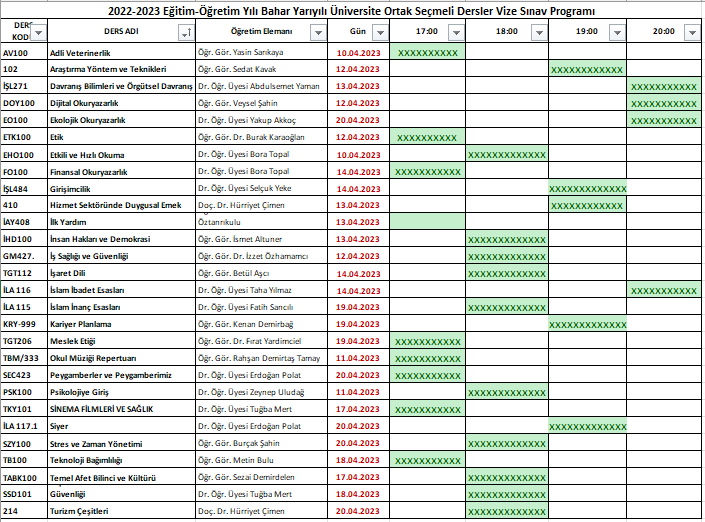Select 'Öğr. Gör. Dr. Fırat Yardimciel' cell
This screenshot has width=705, height=522.
pos(262,341)
